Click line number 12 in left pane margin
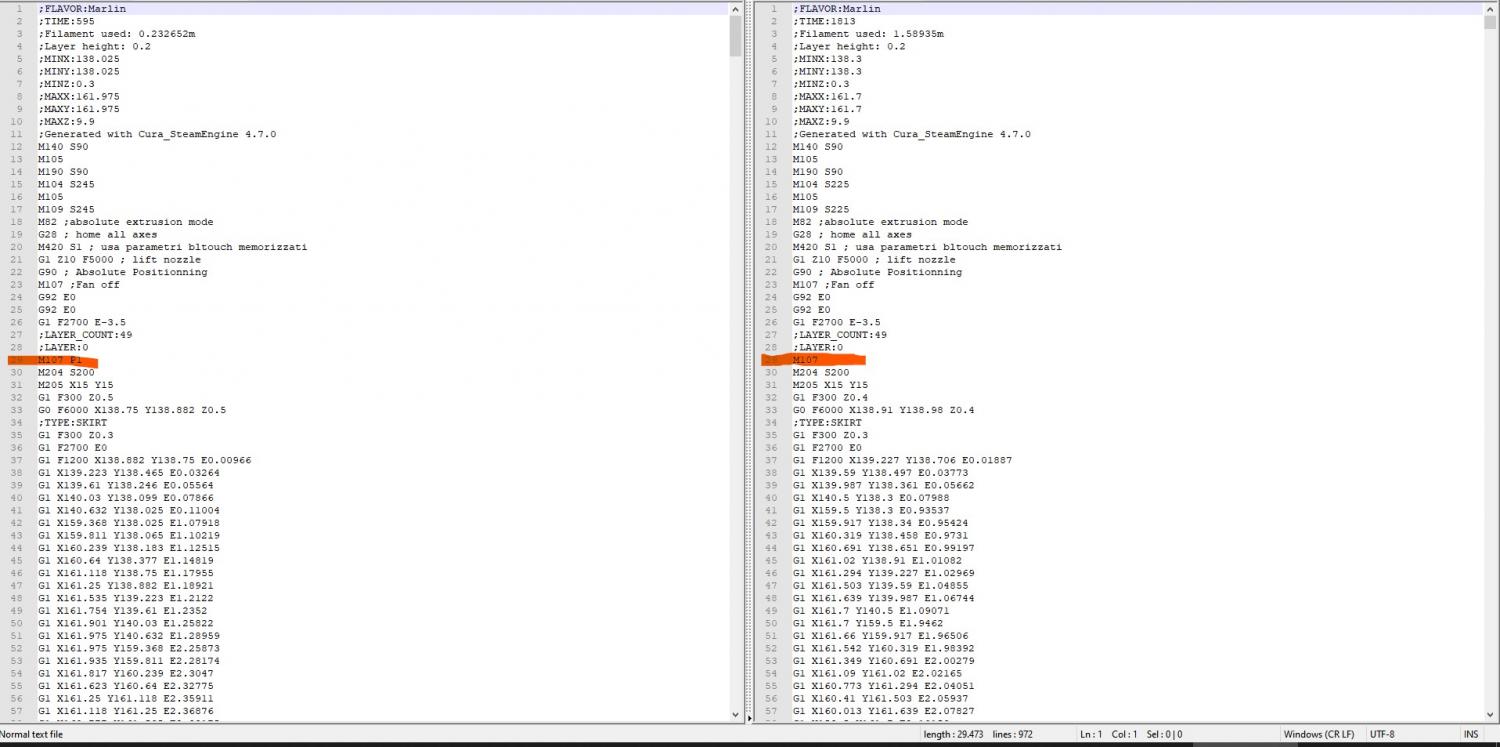Viewport: 1500px width, 747px height. [x=16, y=147]
